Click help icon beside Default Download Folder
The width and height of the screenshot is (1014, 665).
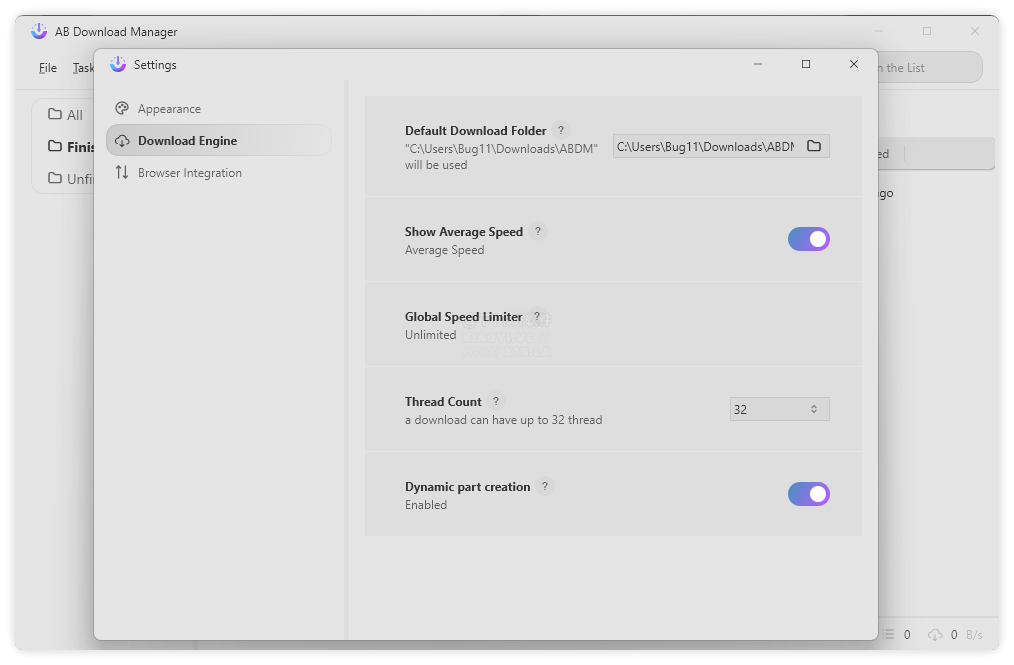[561, 130]
